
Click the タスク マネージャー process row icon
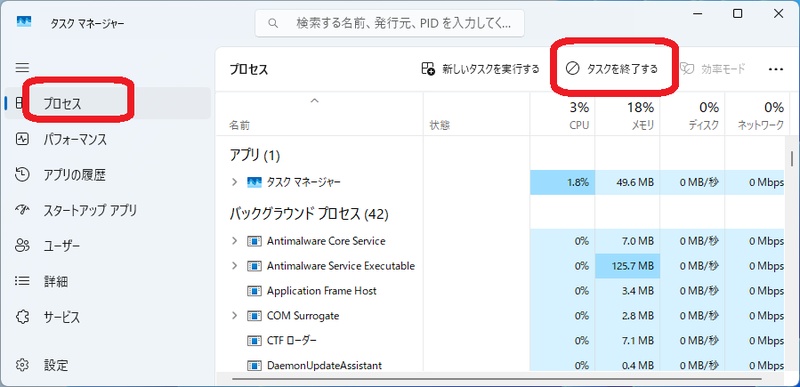click(254, 182)
